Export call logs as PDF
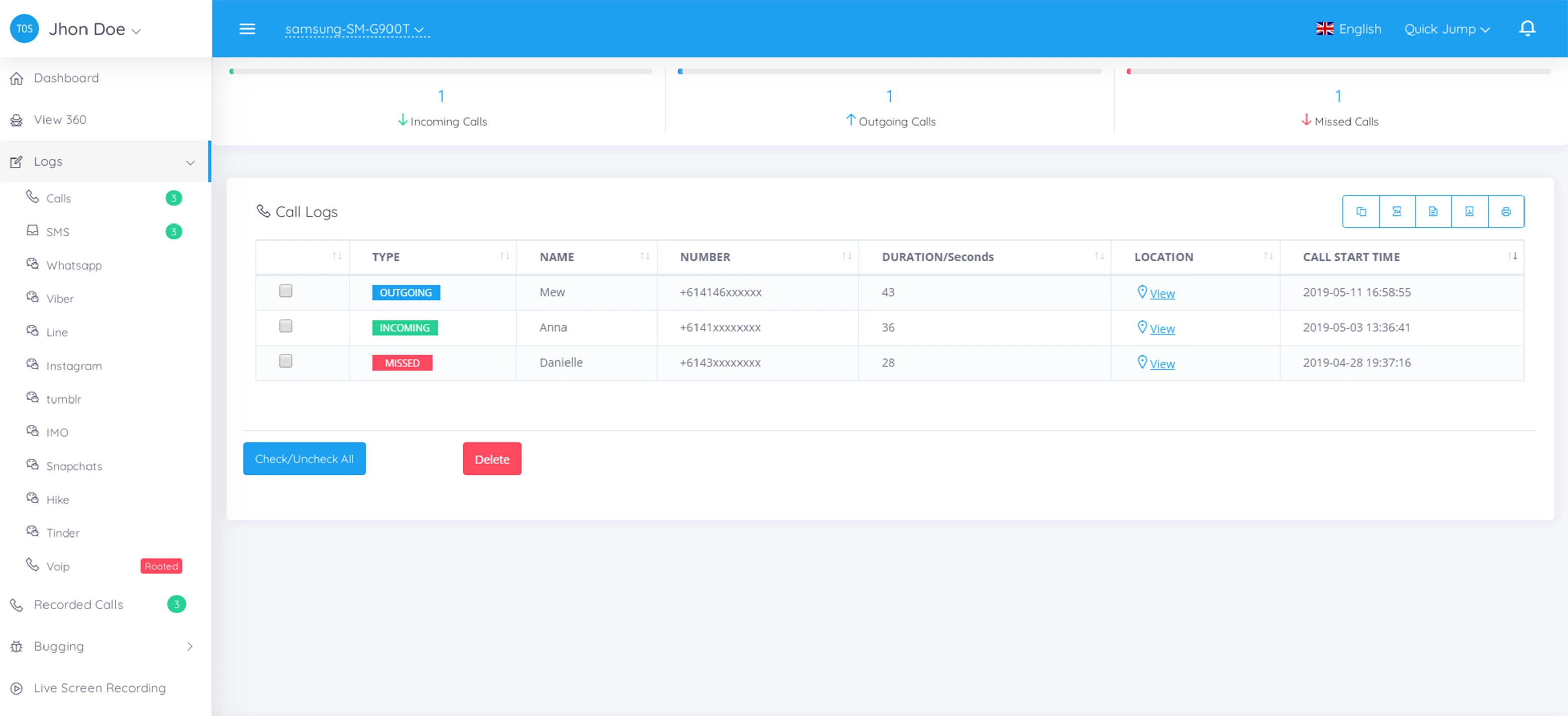 (x=1469, y=212)
